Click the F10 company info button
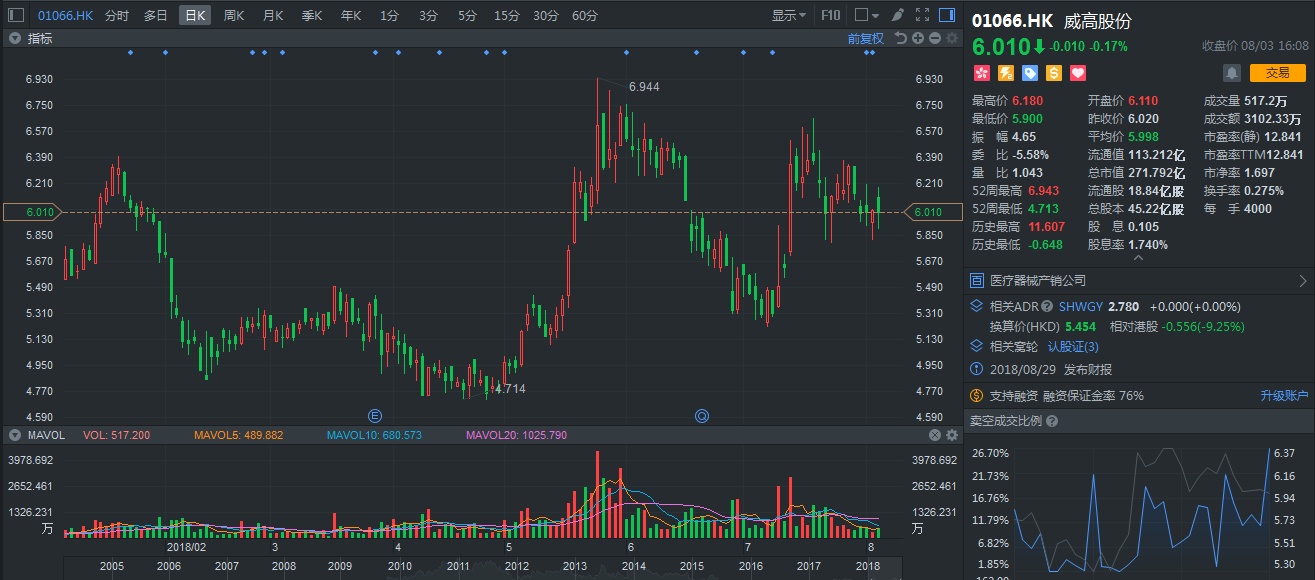Viewport: 1315px width, 580px height. [830, 15]
